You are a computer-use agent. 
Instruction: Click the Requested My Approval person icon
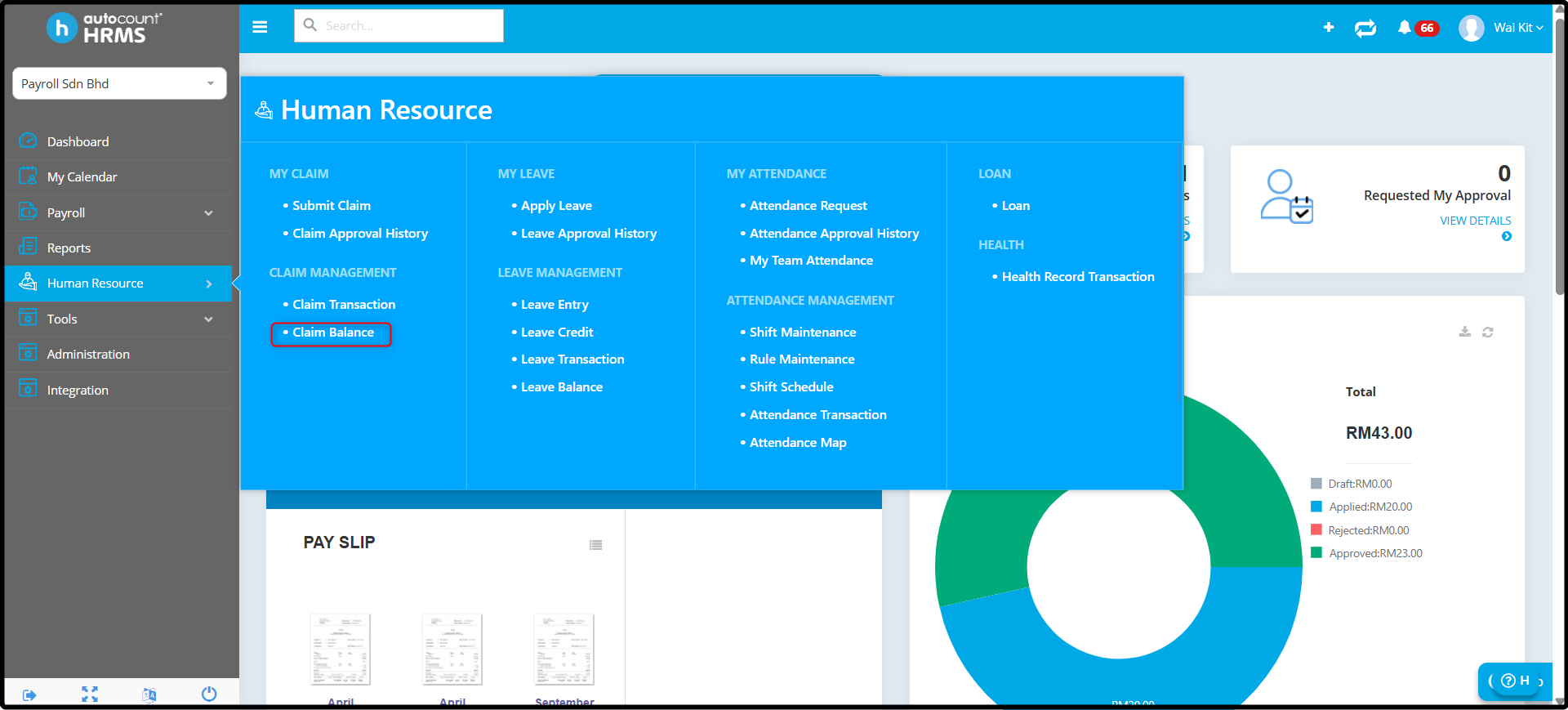tap(1286, 196)
